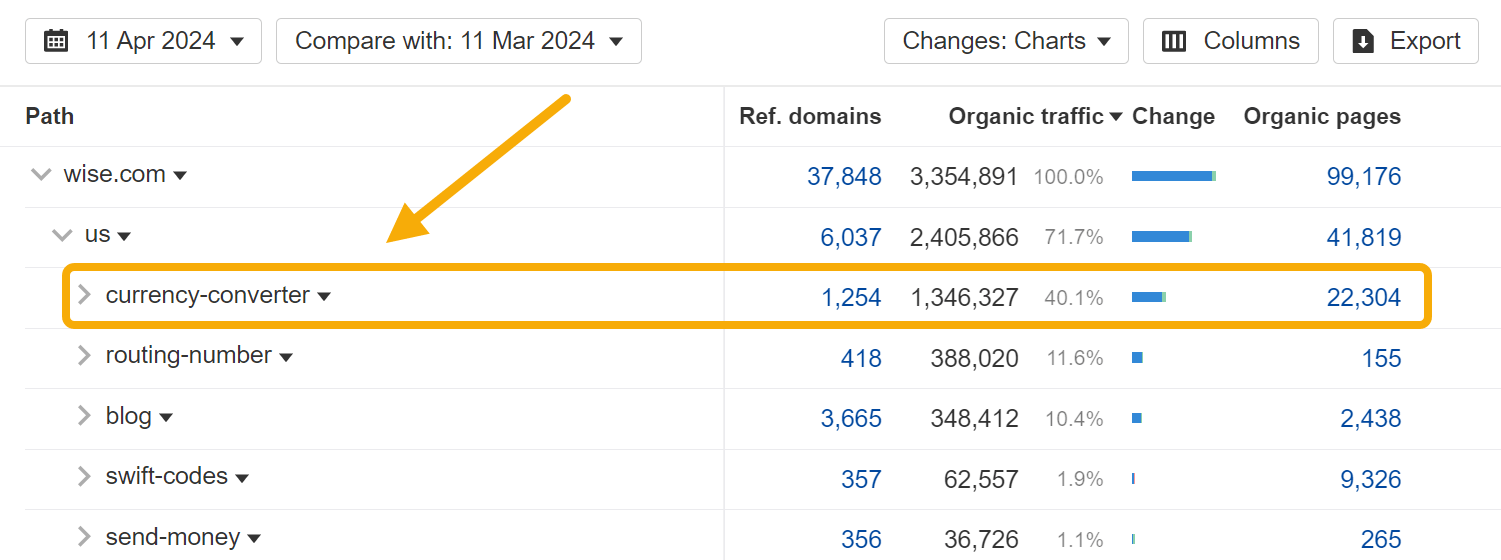Click the Export download icon
The height and width of the screenshot is (560, 1501).
(x=1363, y=41)
